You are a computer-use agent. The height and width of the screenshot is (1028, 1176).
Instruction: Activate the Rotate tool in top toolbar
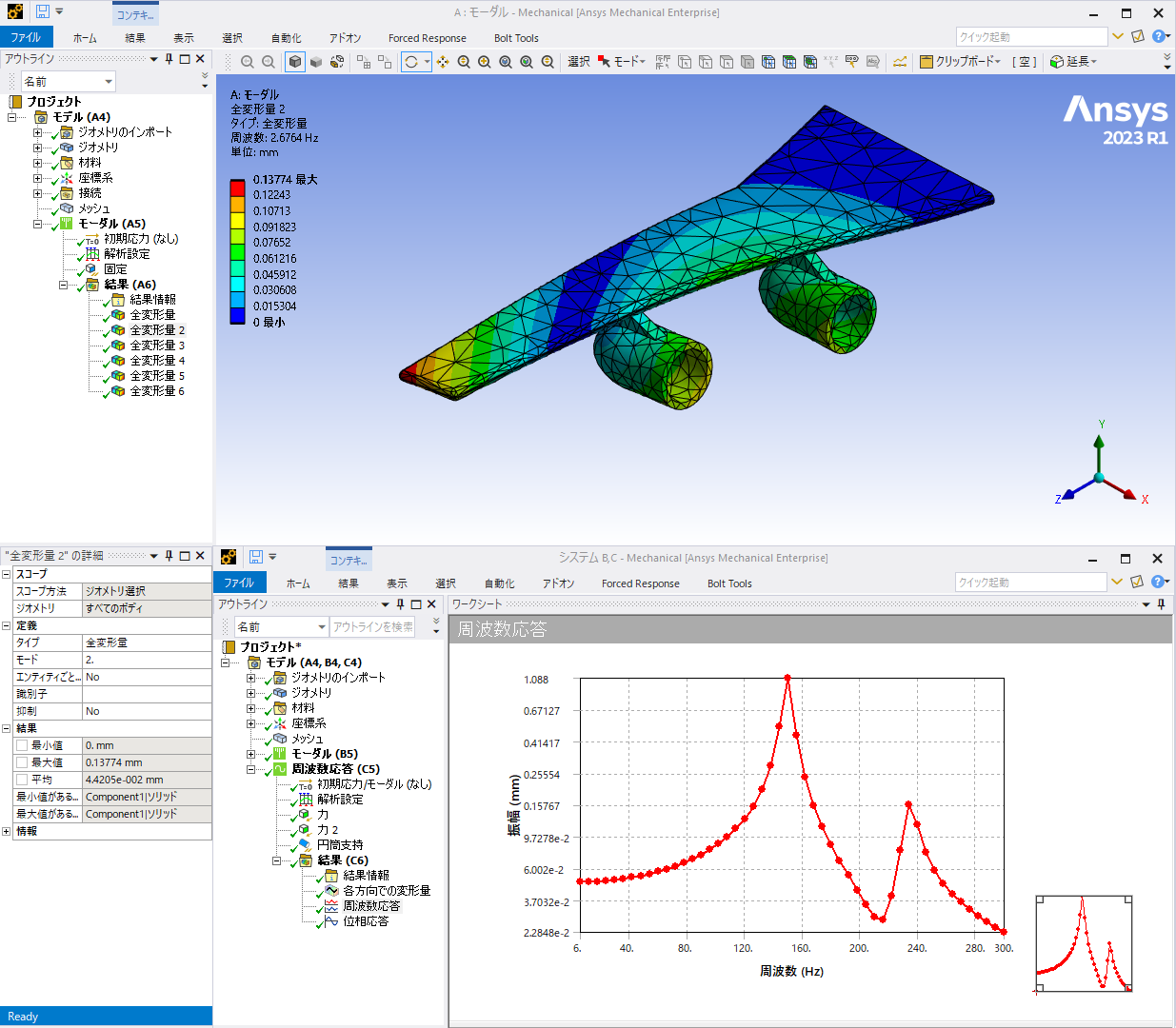411,62
